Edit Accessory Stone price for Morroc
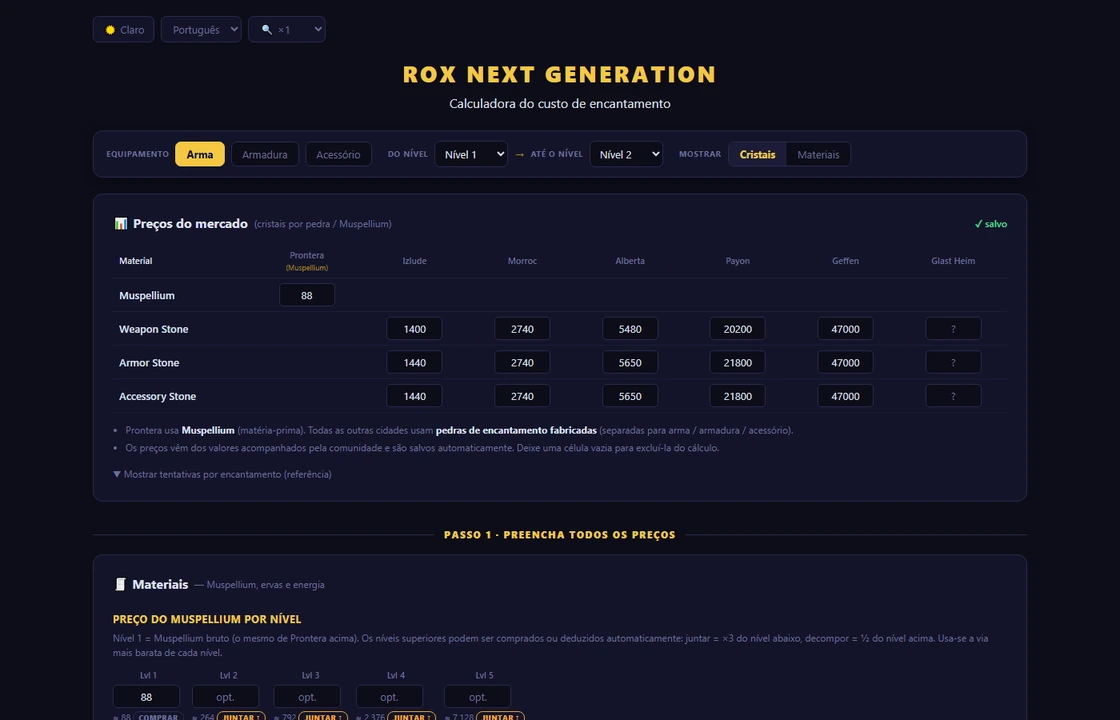1120x720 pixels. (x=522, y=396)
